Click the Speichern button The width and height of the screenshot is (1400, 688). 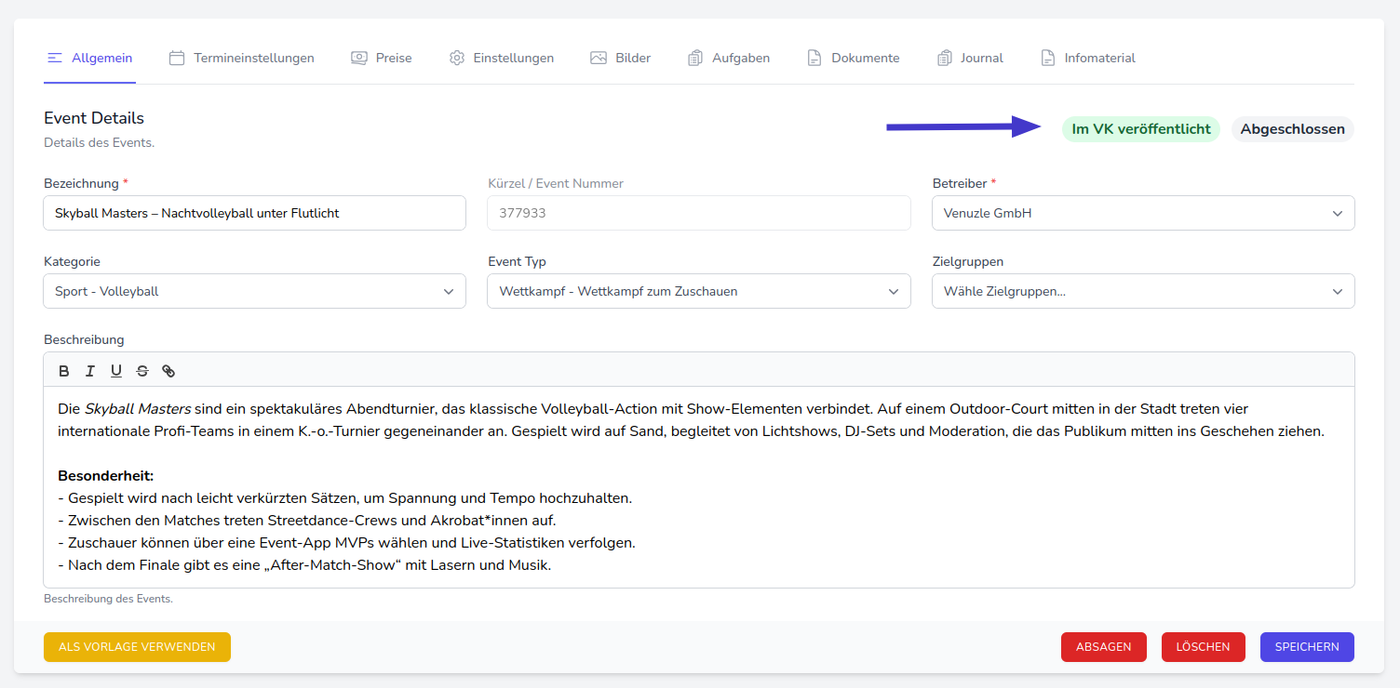pos(1306,647)
